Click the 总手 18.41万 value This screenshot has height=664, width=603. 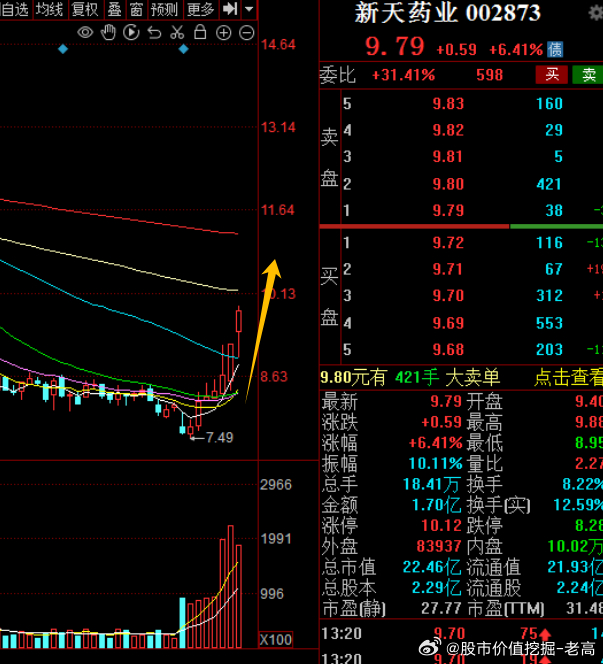[x=432, y=484]
